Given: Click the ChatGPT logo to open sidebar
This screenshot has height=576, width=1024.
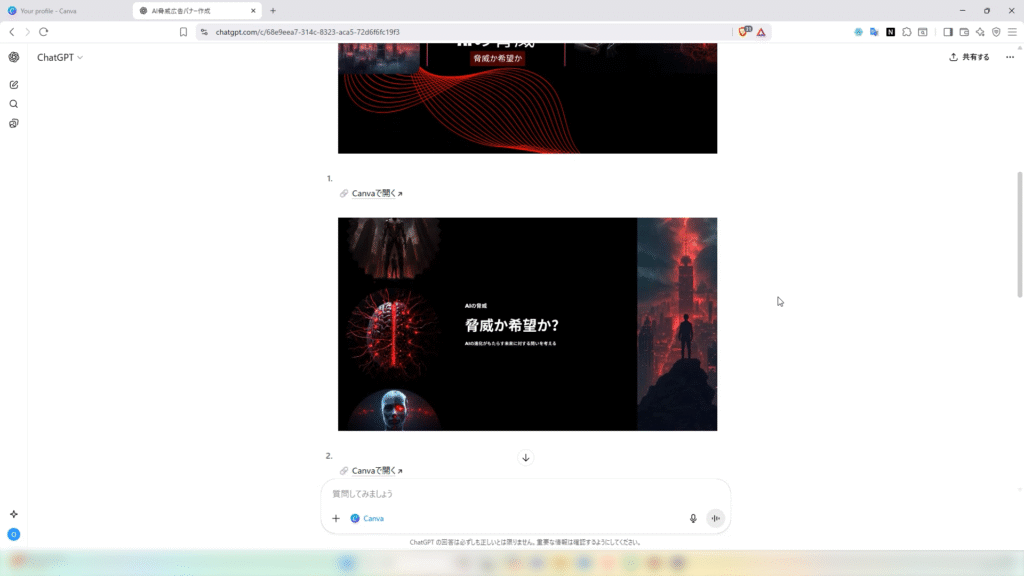Looking at the screenshot, I should point(14,57).
